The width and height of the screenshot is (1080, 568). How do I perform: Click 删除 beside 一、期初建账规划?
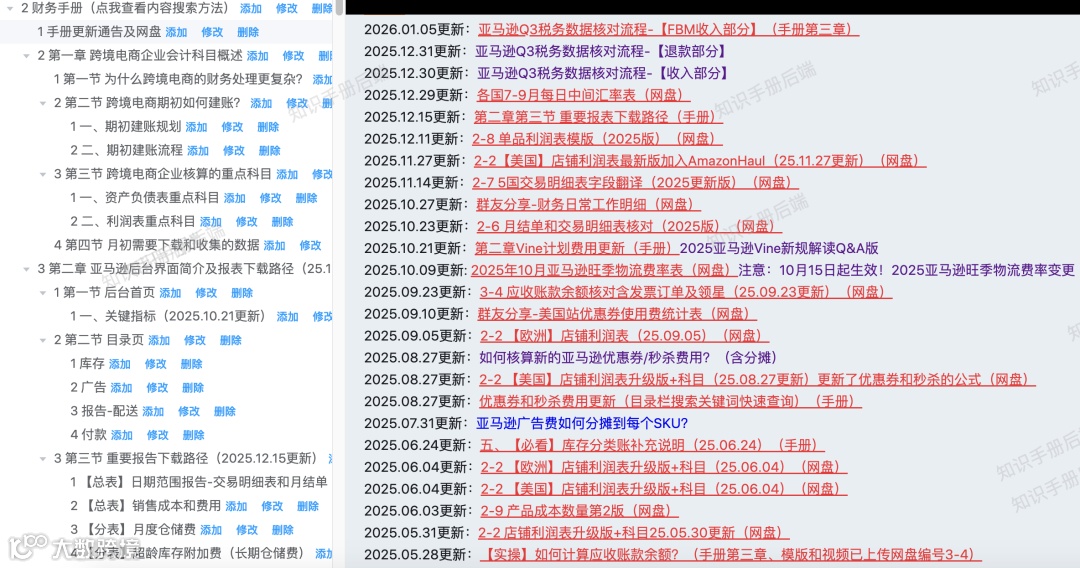pos(268,127)
